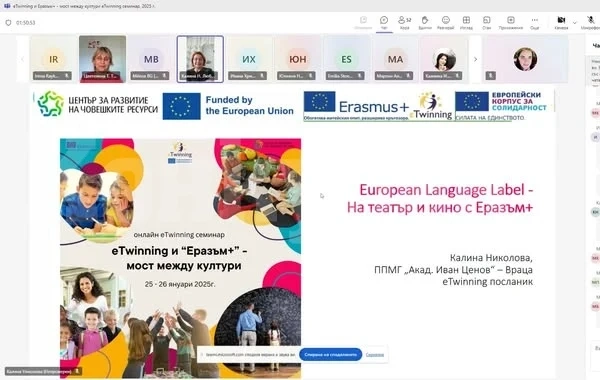The height and width of the screenshot is (380, 600).
Task: Expand camera device options chevron
Action: tap(574, 23)
